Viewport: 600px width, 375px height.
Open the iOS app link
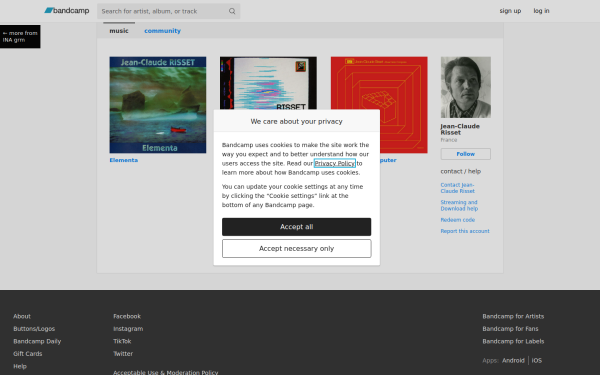[536, 360]
